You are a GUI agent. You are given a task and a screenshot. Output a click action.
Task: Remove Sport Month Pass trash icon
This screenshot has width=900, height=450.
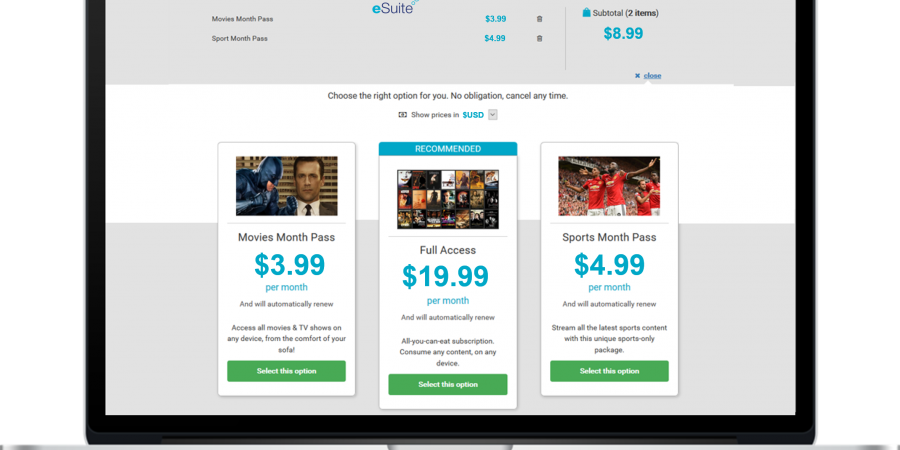tap(539, 38)
